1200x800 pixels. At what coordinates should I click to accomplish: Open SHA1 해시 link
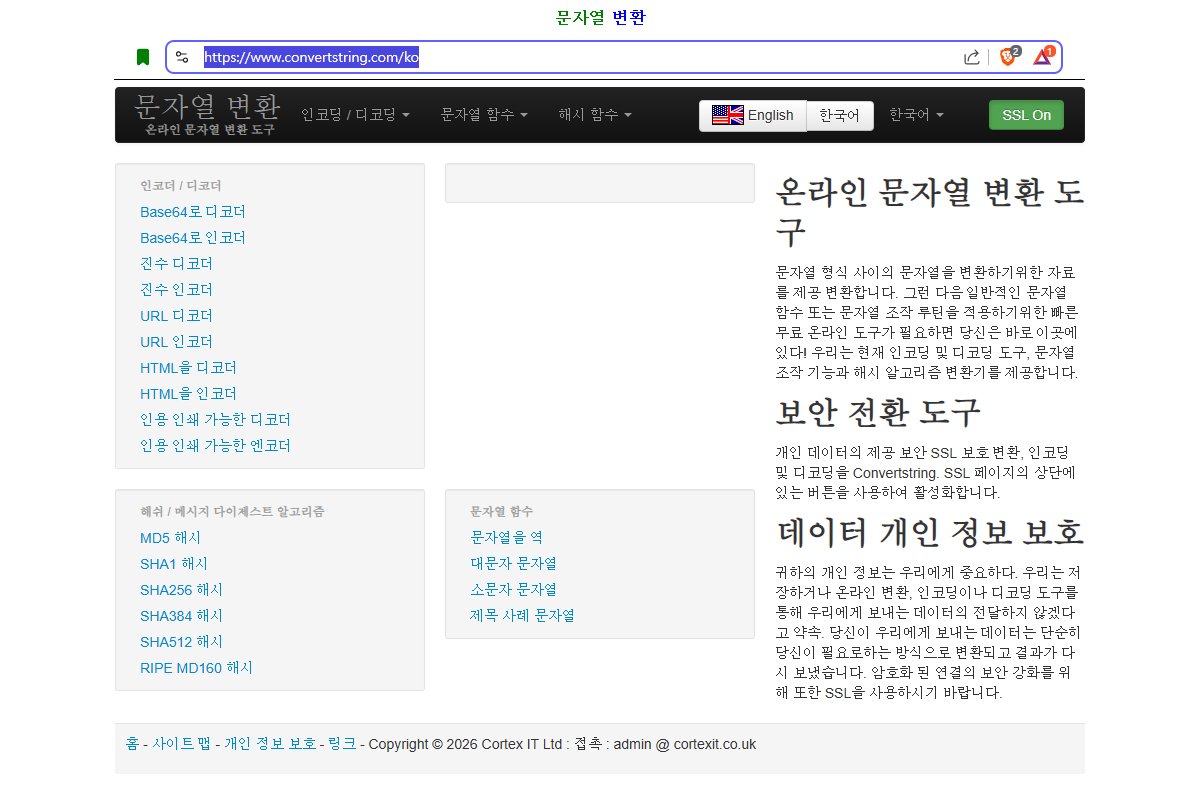[x=174, y=564]
